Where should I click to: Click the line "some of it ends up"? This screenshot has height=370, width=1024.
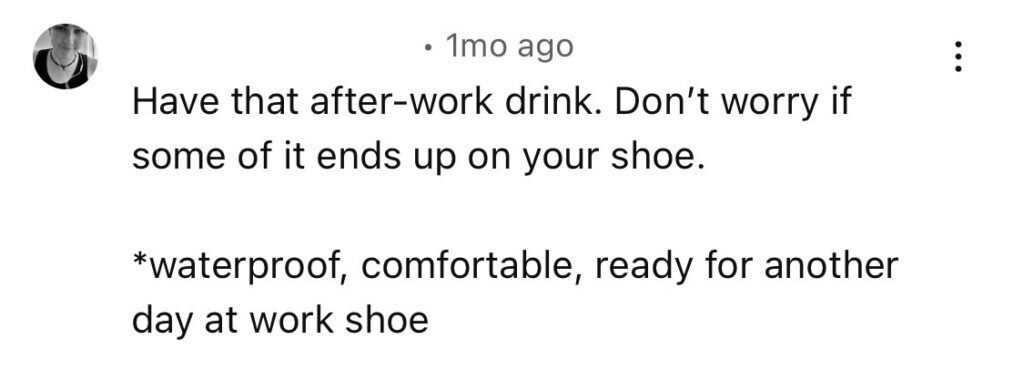pyautogui.click(x=295, y=159)
